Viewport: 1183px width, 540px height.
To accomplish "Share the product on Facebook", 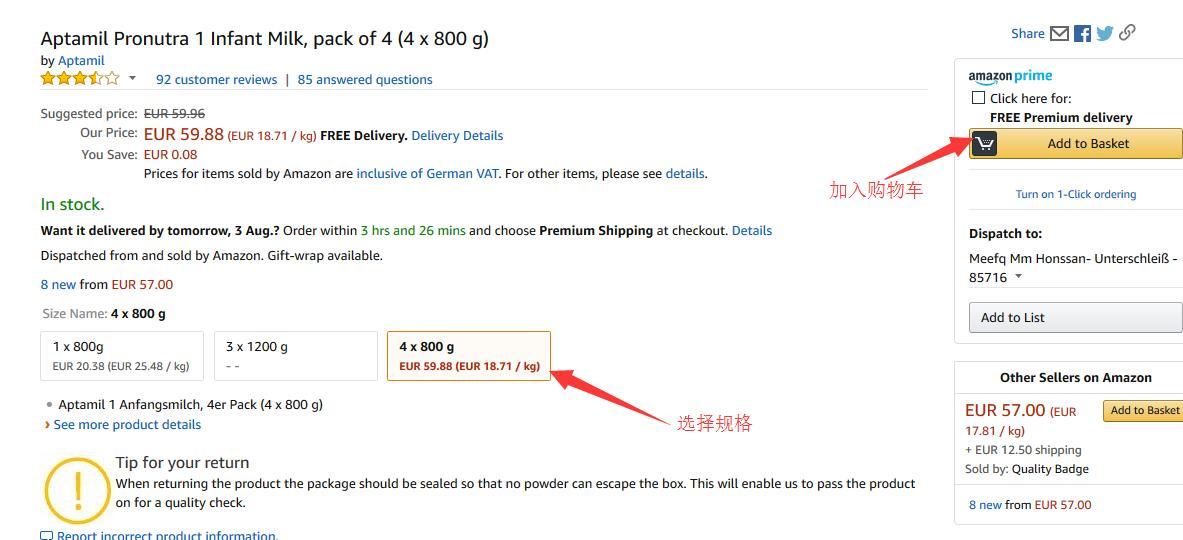I will pos(1083,33).
